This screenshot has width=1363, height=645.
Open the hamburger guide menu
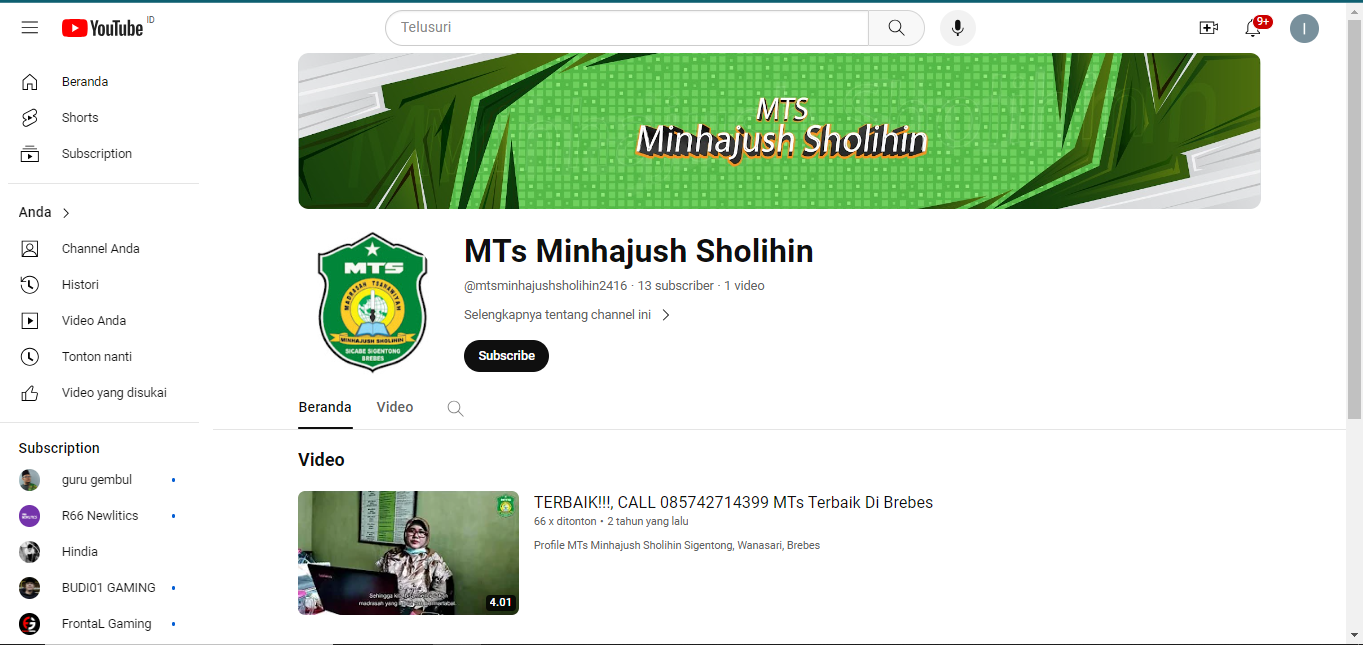(x=30, y=28)
